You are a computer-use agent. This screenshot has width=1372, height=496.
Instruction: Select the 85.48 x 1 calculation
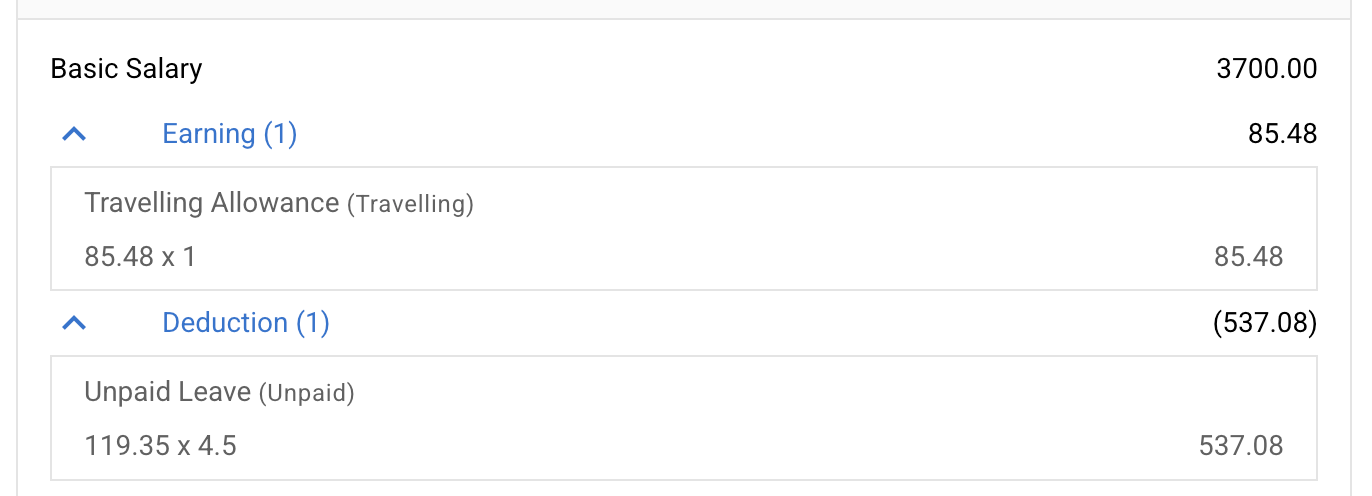point(140,257)
